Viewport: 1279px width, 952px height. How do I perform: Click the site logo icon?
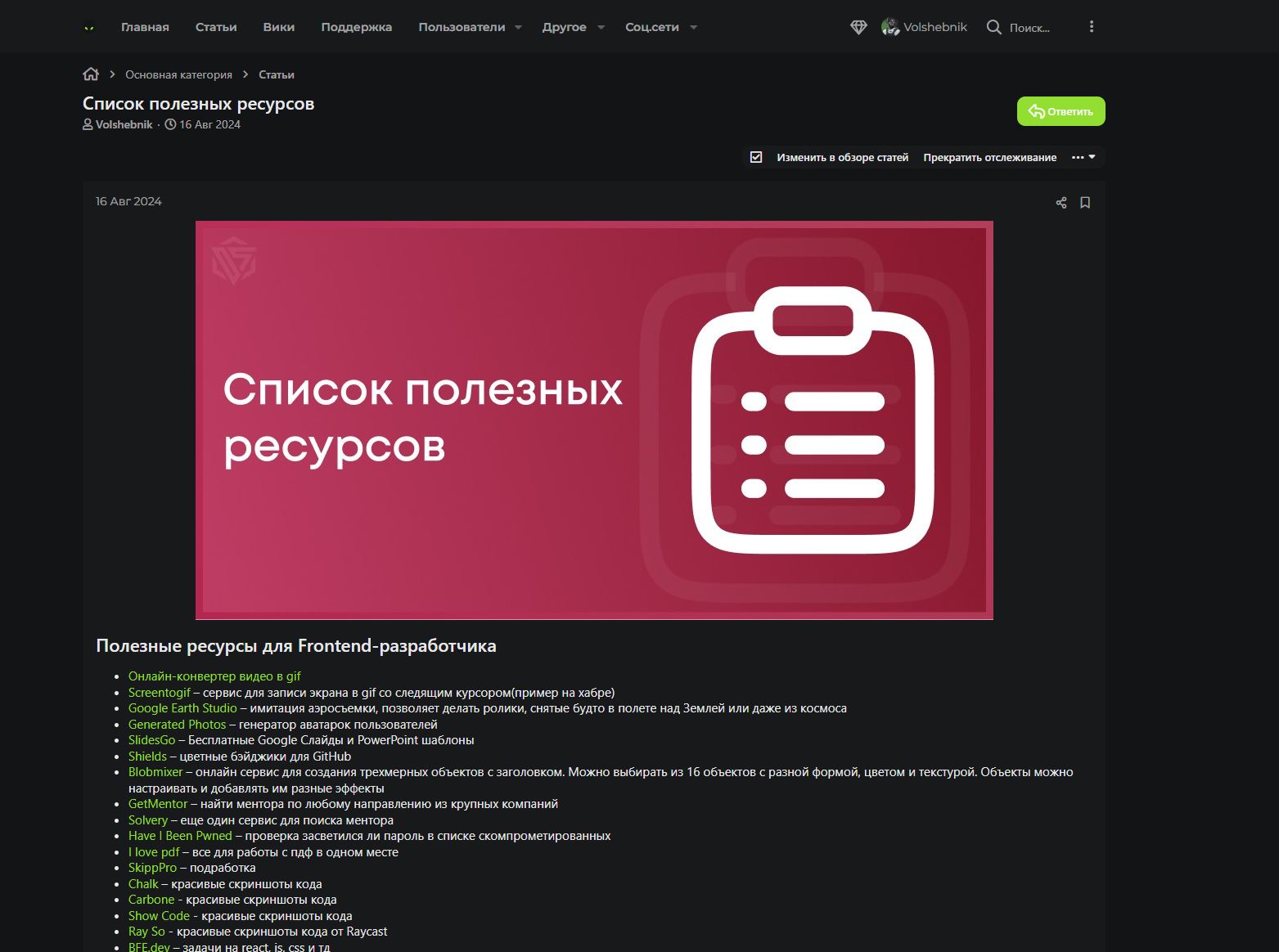(89, 27)
